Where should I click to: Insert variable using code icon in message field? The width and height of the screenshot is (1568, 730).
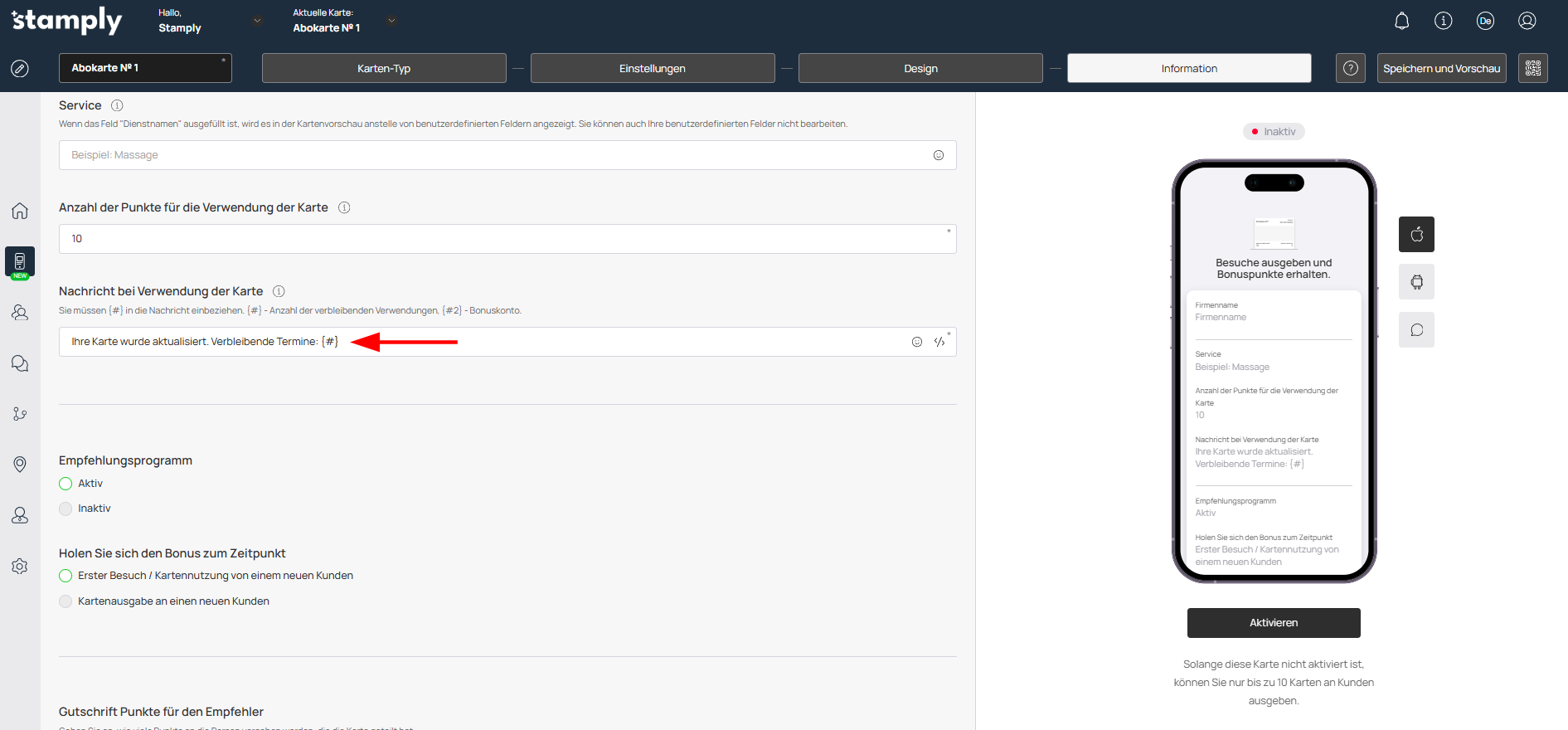939,342
